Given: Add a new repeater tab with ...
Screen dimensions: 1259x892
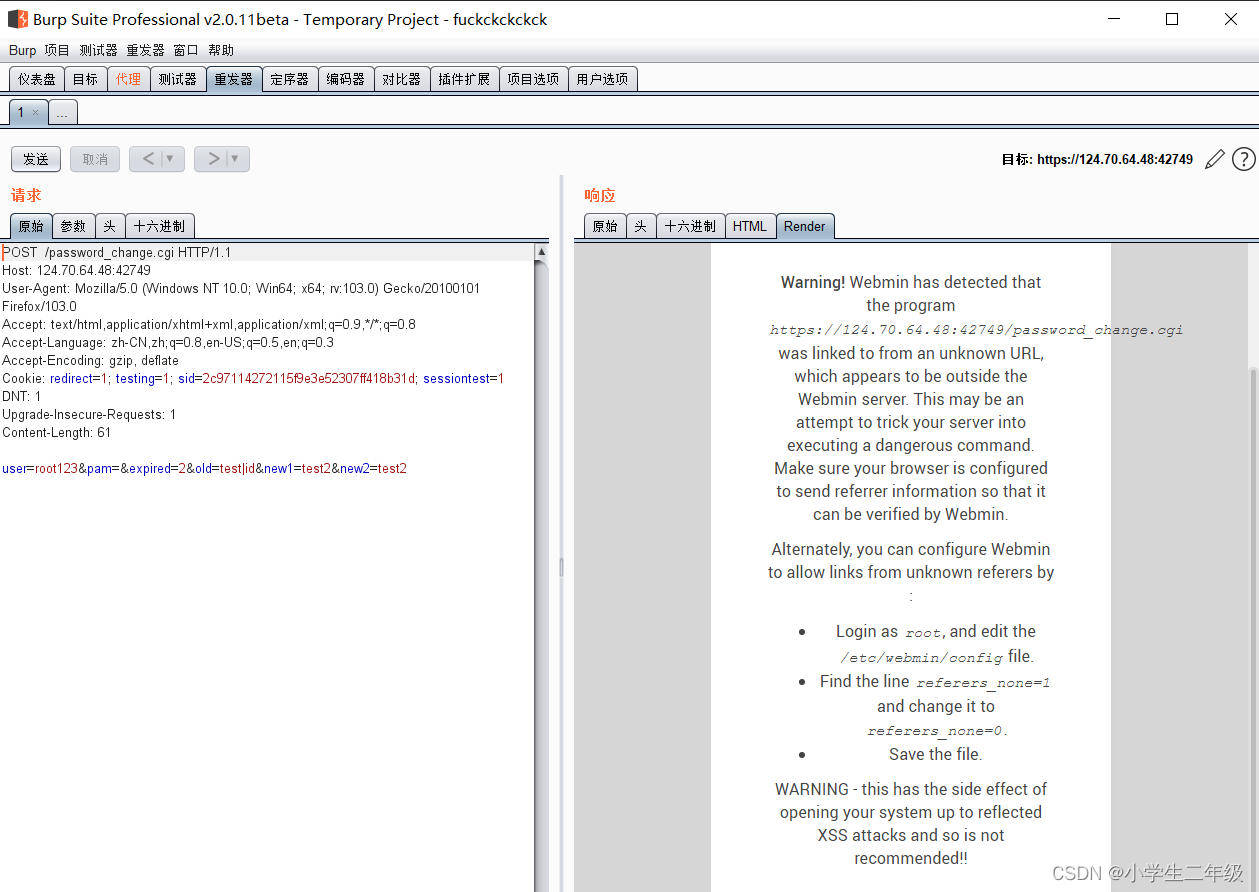Looking at the screenshot, I should click(62, 113).
